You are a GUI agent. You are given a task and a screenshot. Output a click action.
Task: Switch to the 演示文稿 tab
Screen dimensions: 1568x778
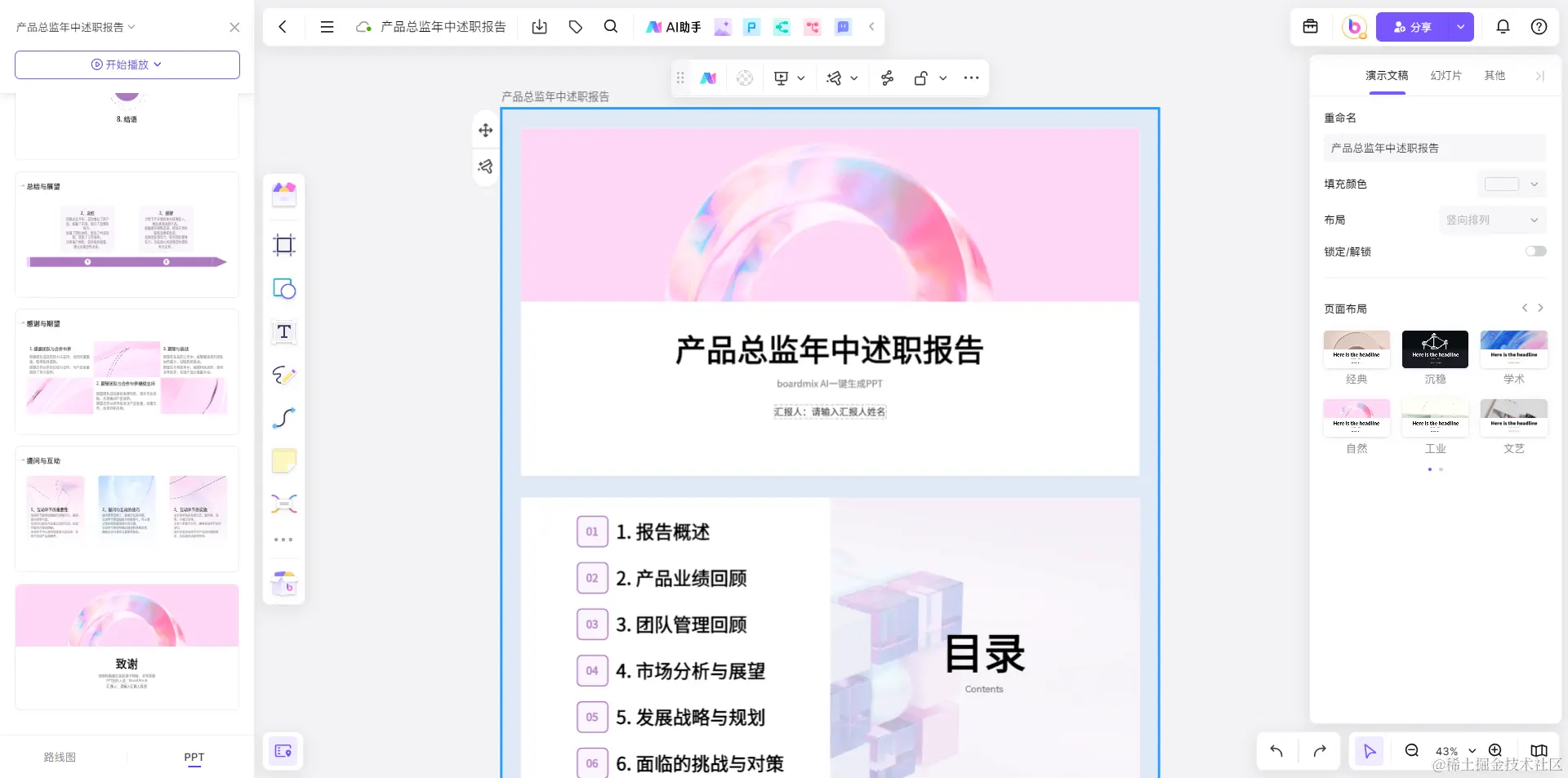[1387, 75]
